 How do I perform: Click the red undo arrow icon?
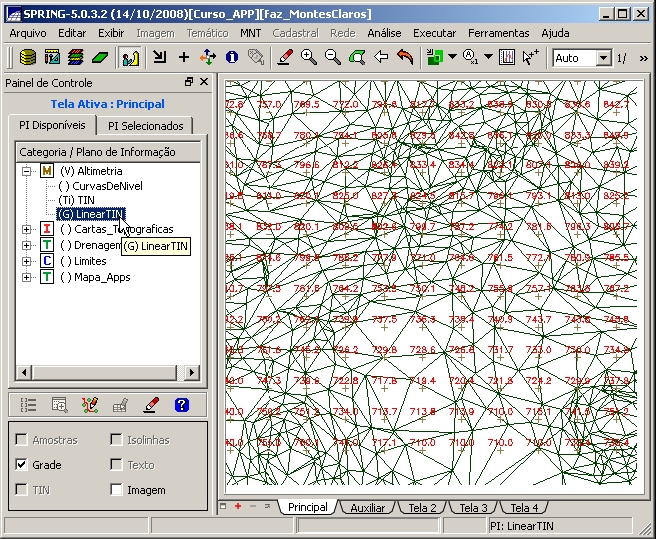click(x=405, y=58)
